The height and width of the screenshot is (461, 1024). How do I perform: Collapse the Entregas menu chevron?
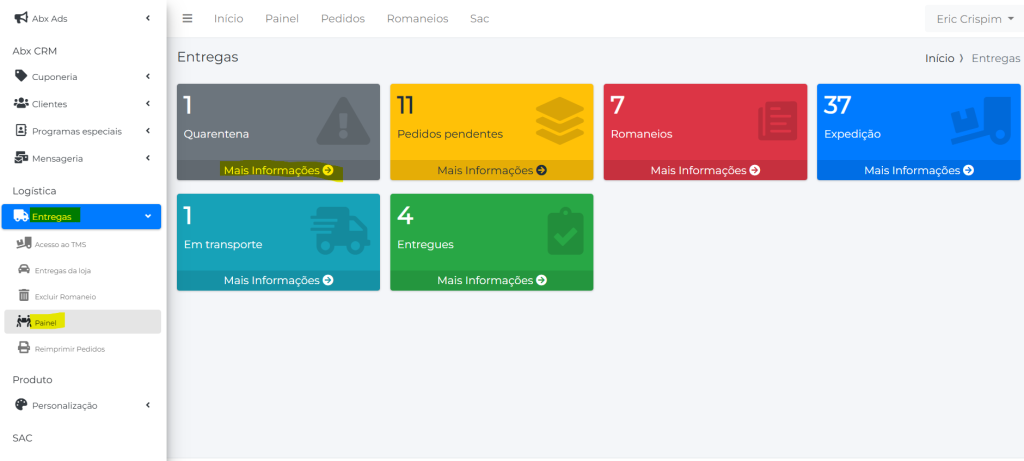tap(147, 216)
